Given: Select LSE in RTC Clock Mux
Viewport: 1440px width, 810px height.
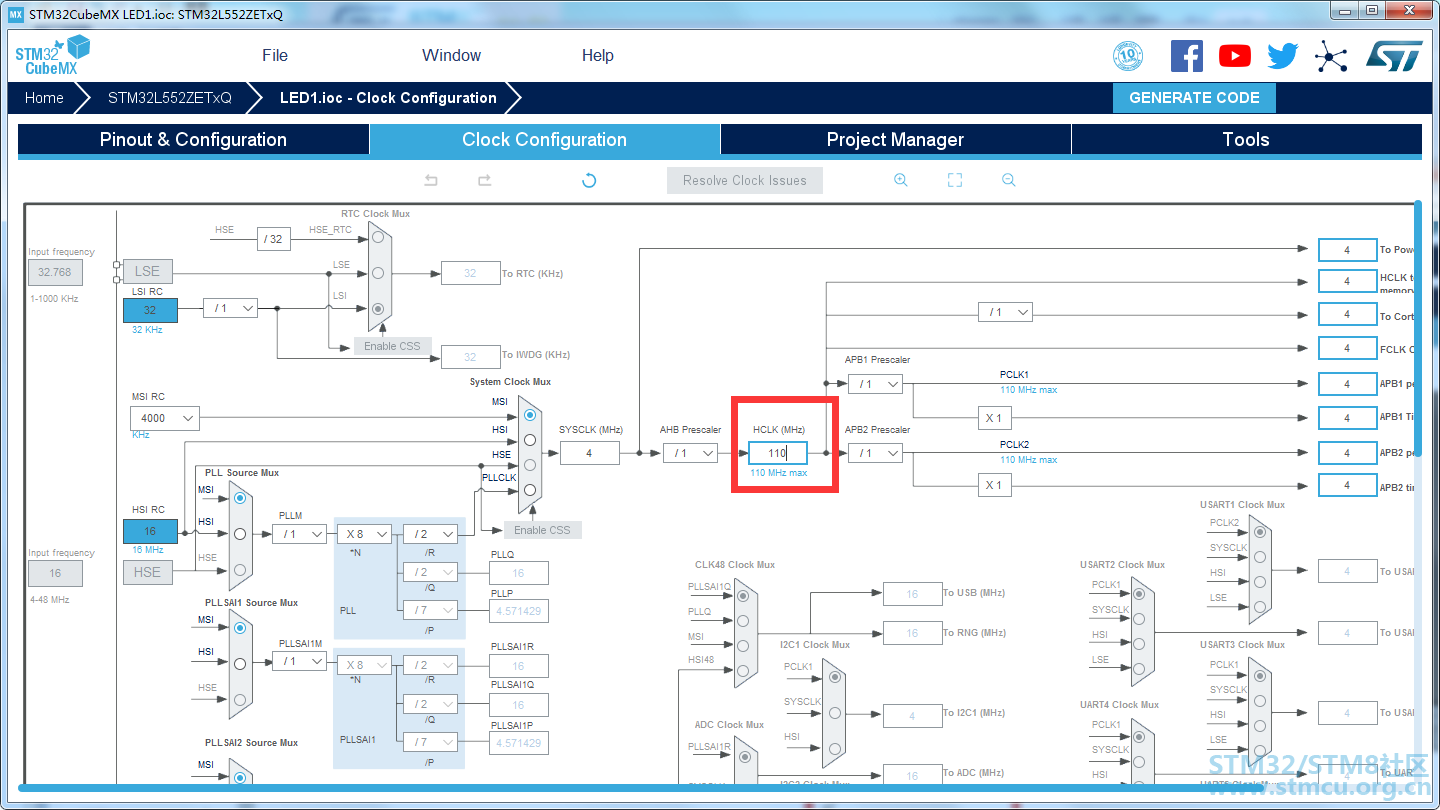Looking at the screenshot, I should point(378,272).
